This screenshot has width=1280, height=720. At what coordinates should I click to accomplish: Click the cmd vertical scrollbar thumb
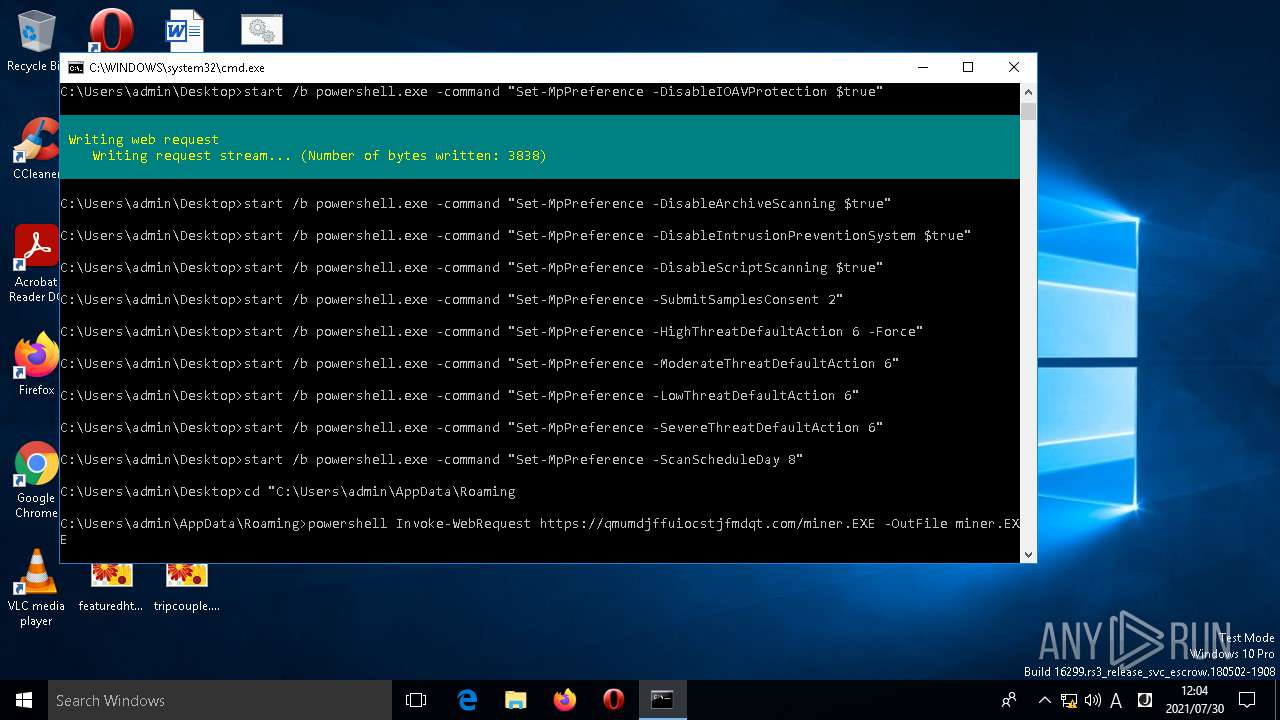pos(1028,111)
